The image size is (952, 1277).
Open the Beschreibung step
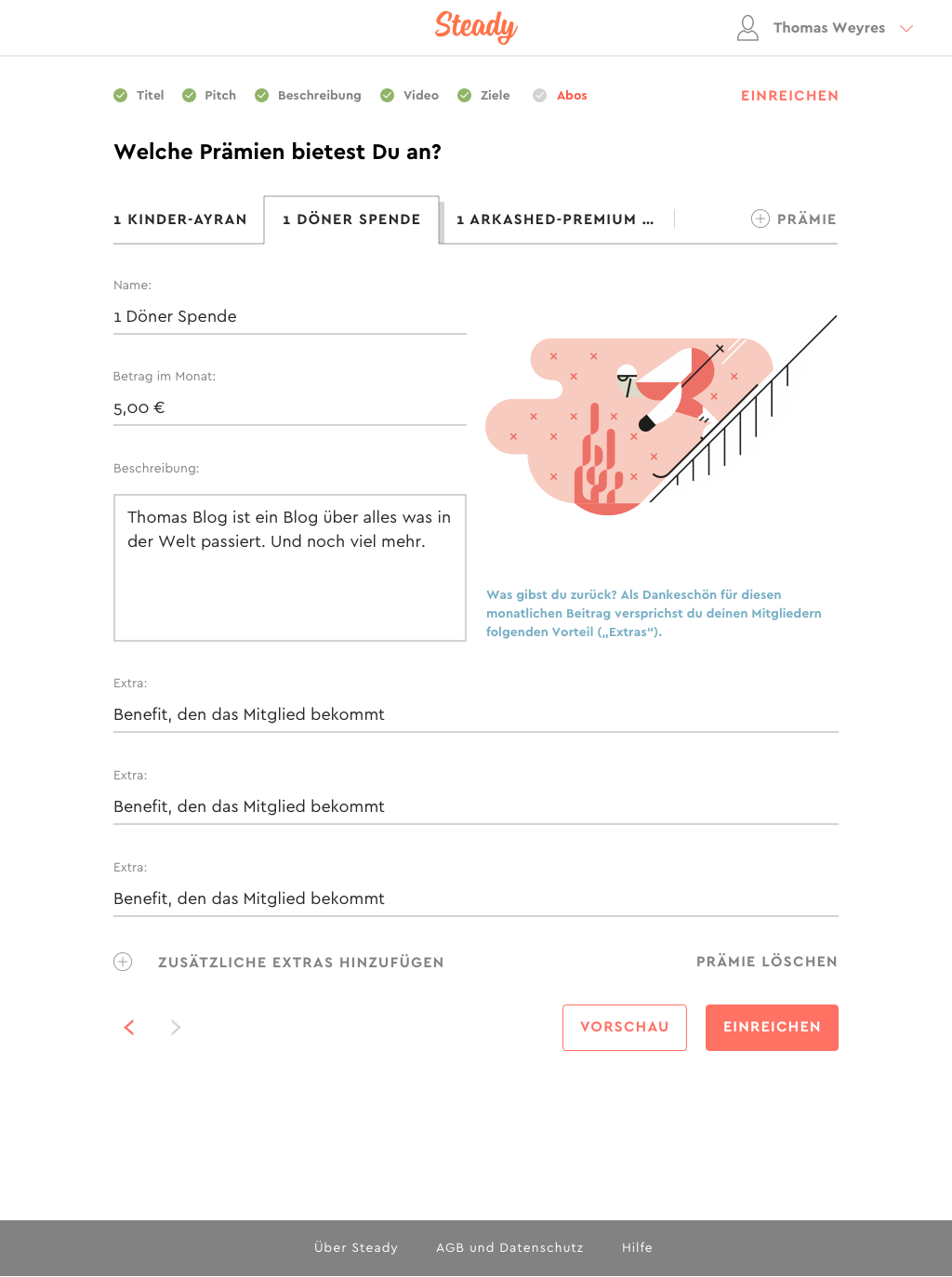pos(319,95)
